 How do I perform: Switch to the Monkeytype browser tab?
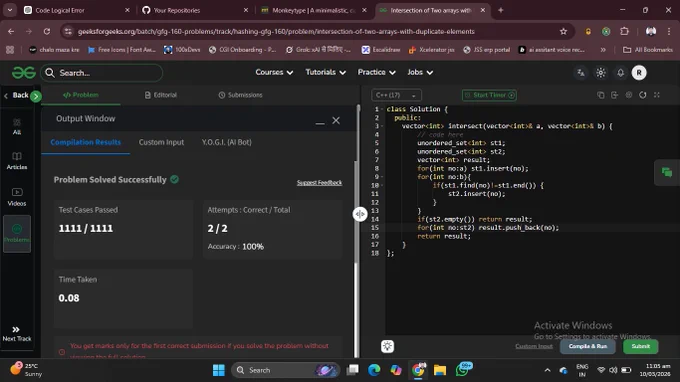(x=314, y=10)
